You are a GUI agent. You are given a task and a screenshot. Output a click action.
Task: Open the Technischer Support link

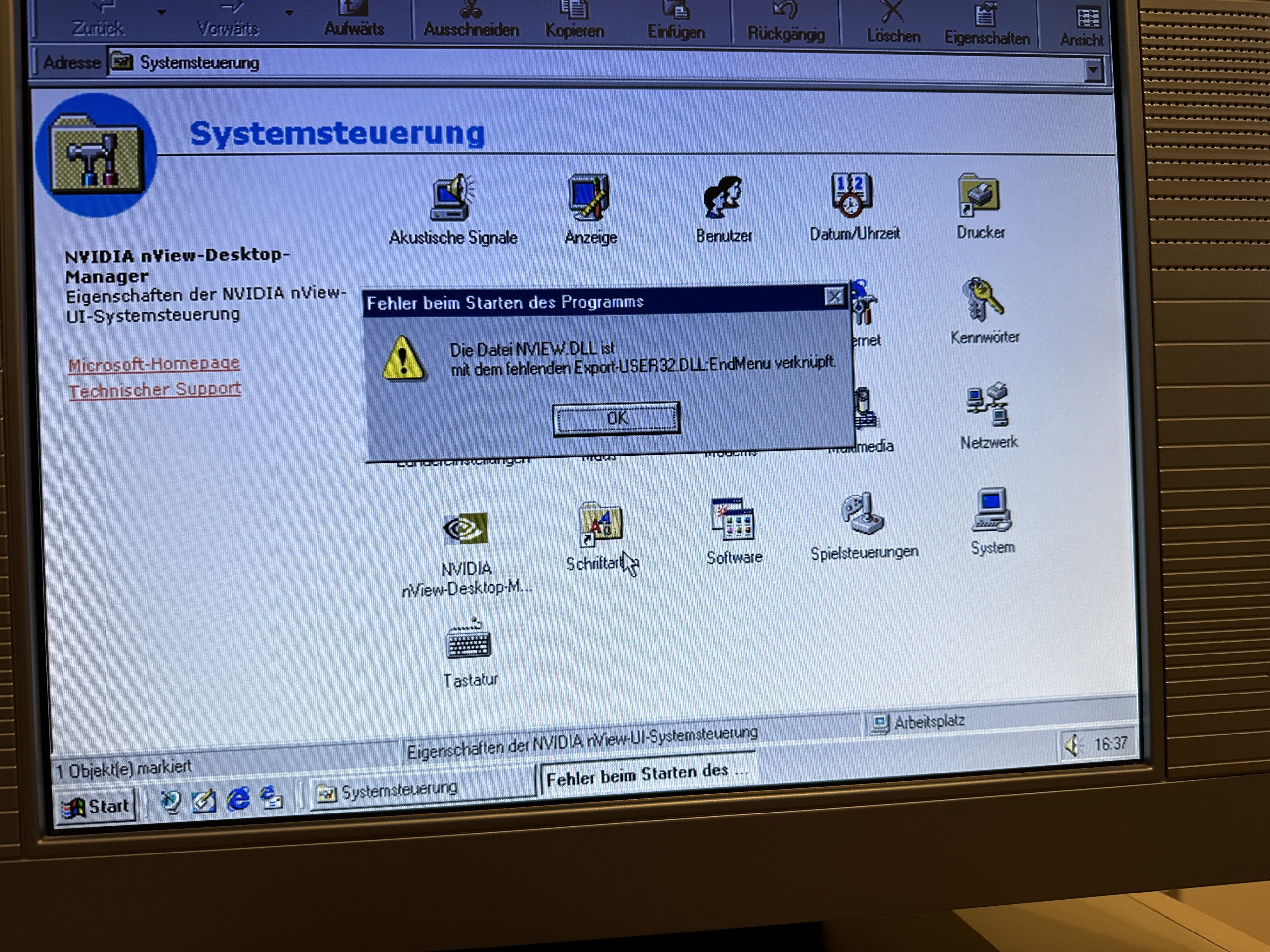click(x=155, y=390)
